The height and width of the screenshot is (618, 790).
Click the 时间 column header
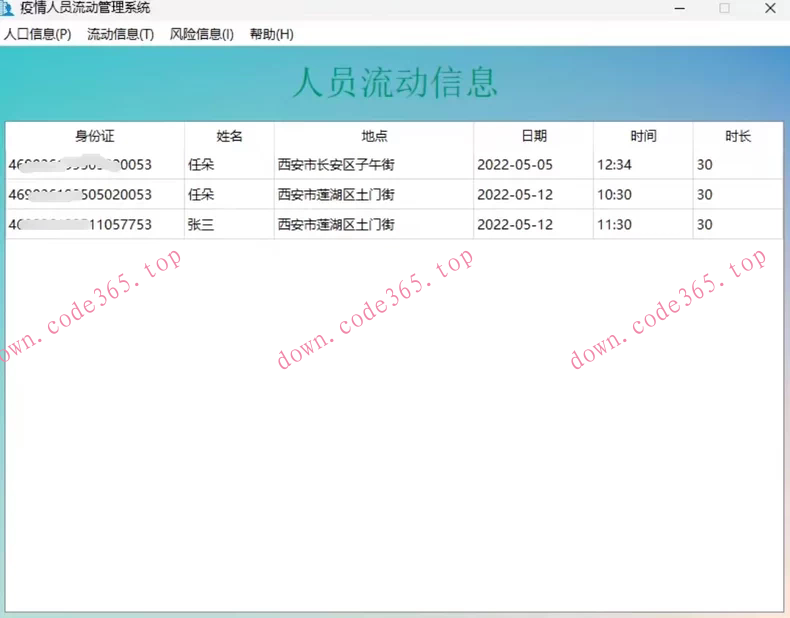643,136
